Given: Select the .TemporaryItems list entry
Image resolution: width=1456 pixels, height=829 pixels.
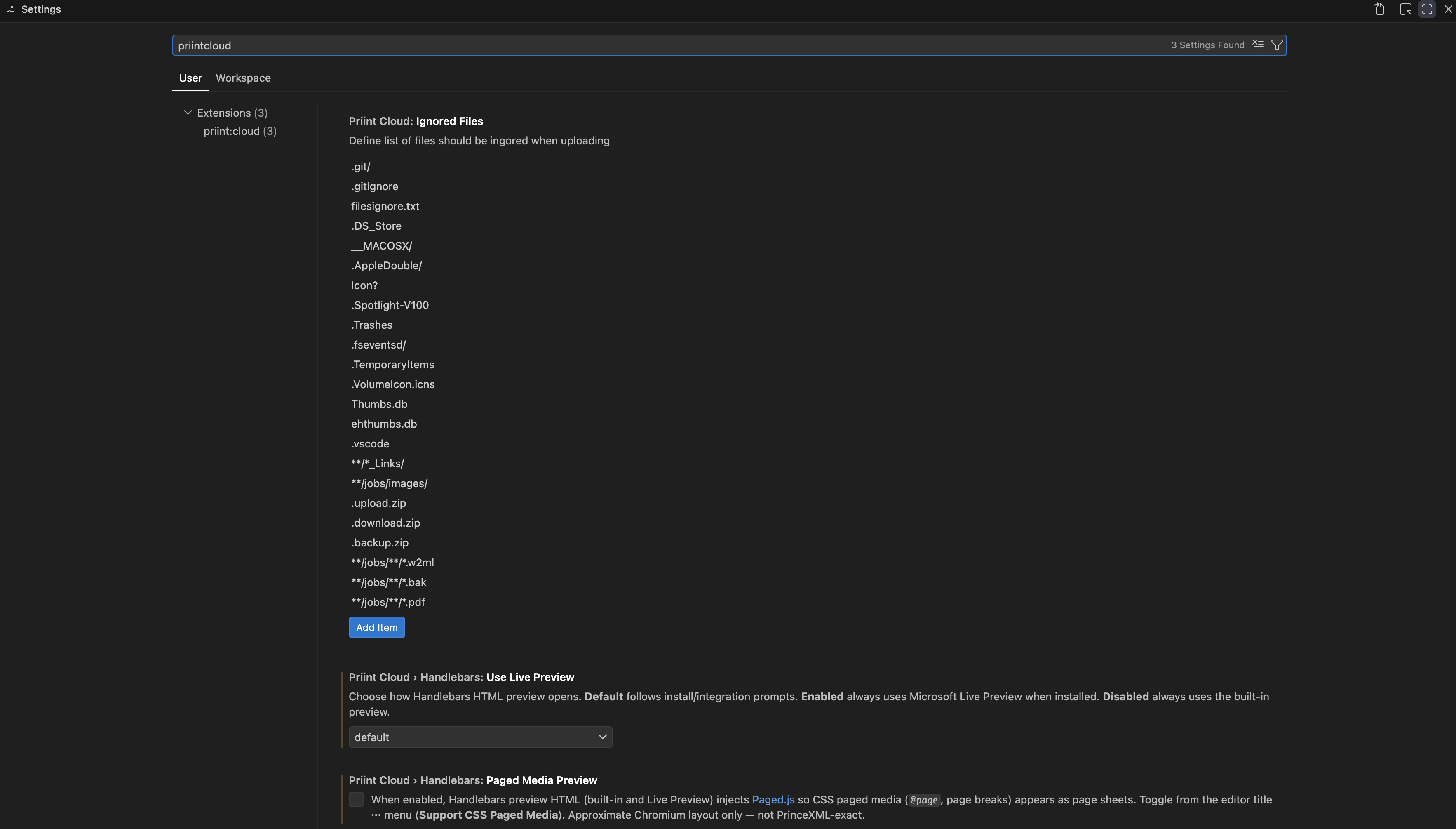Looking at the screenshot, I should (392, 365).
